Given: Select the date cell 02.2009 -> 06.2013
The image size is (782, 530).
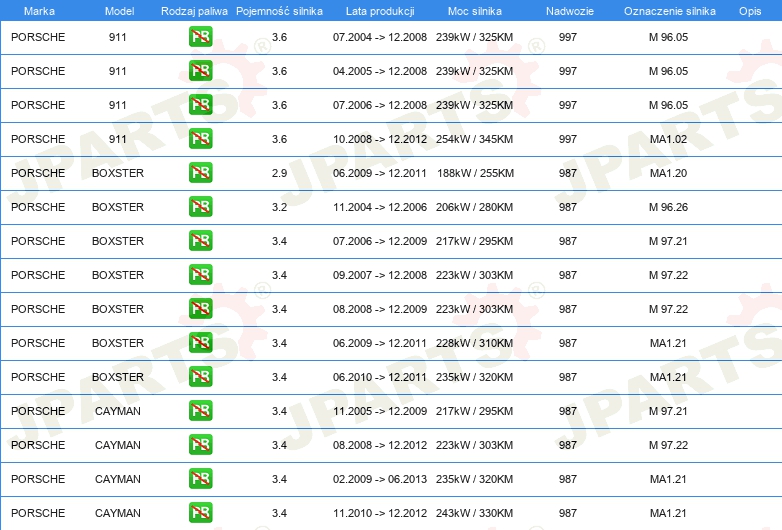Looking at the screenshot, I should [x=380, y=479].
